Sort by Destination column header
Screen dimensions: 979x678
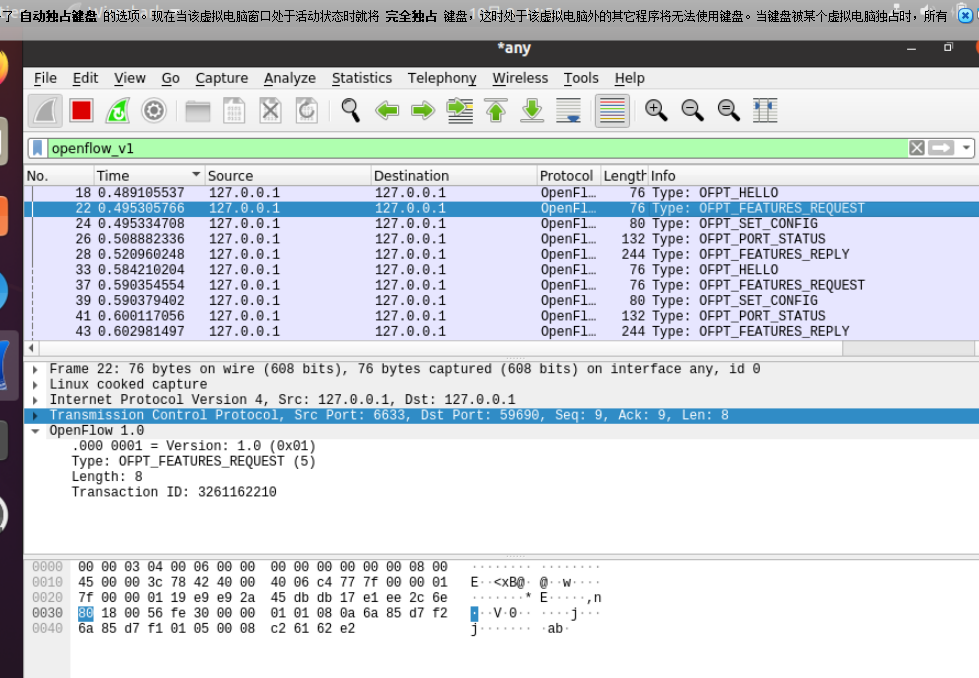(454, 175)
